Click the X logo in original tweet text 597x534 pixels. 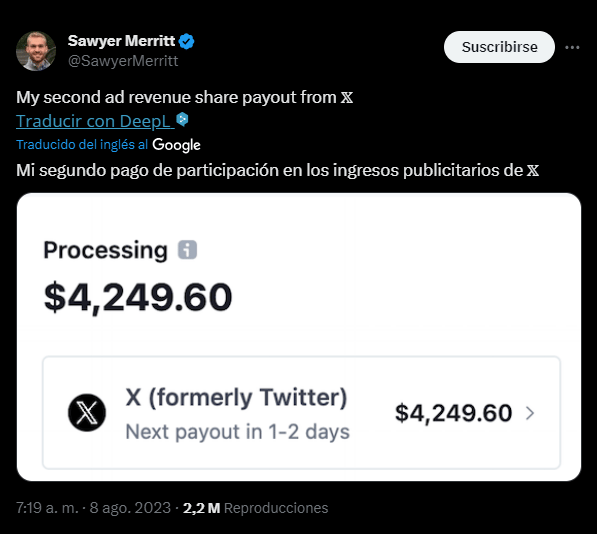coord(346,97)
